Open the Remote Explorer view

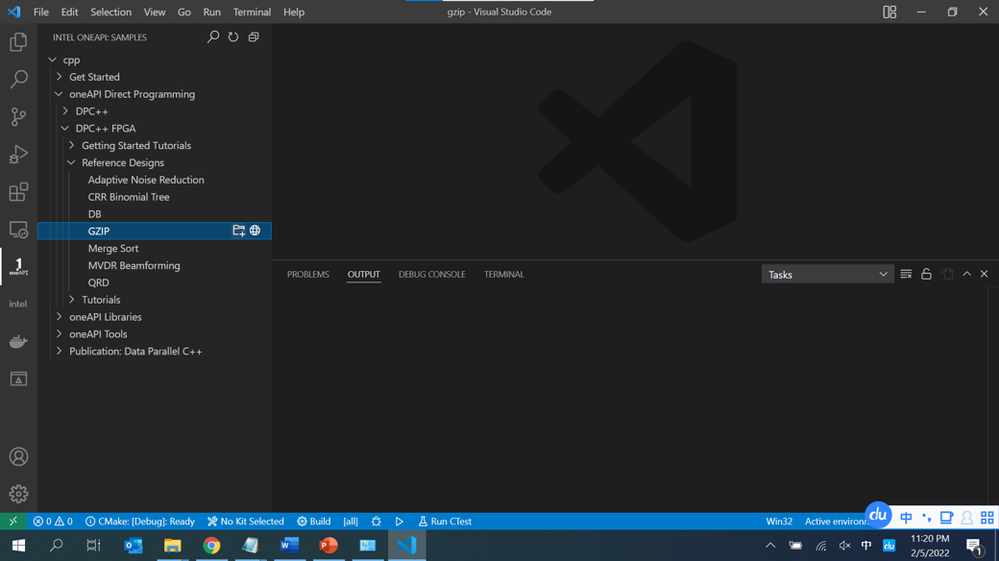18,229
